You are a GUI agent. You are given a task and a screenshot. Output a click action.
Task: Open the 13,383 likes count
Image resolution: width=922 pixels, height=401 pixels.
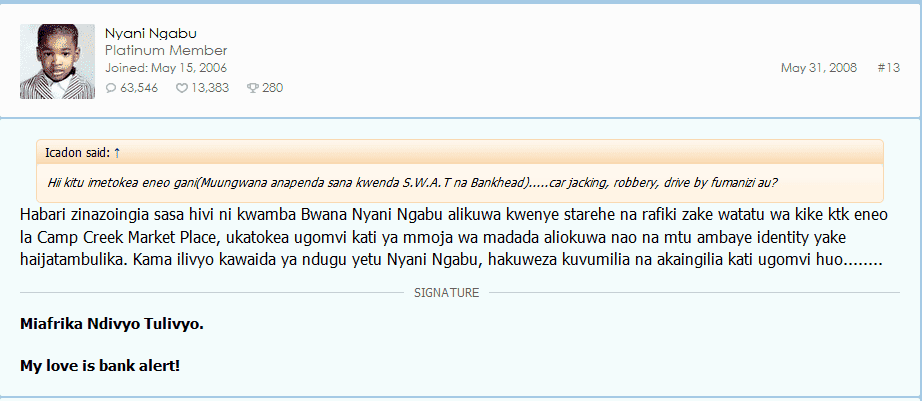210,88
